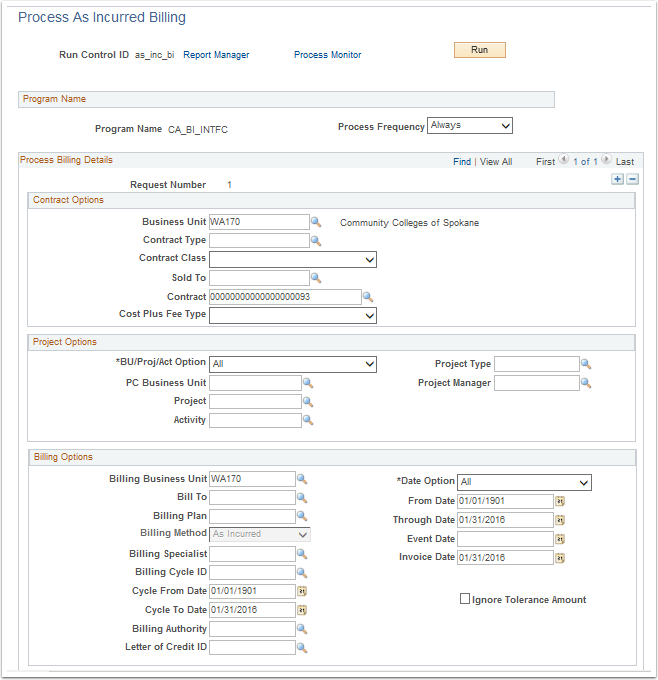Open Billing Cycle ID lookup magnifier
Screen dimensions: 658x680
coord(302,573)
